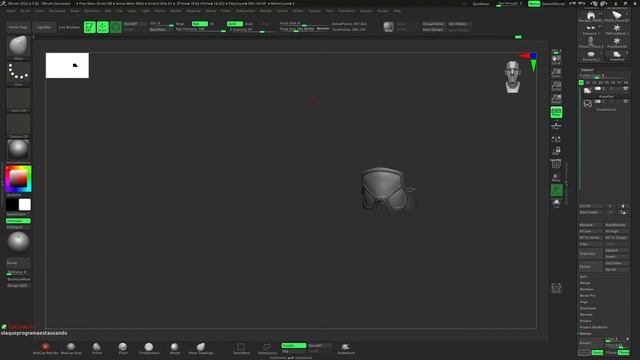Select the SnakeHook brush
This screenshot has height=360, width=640.
click(x=346, y=348)
